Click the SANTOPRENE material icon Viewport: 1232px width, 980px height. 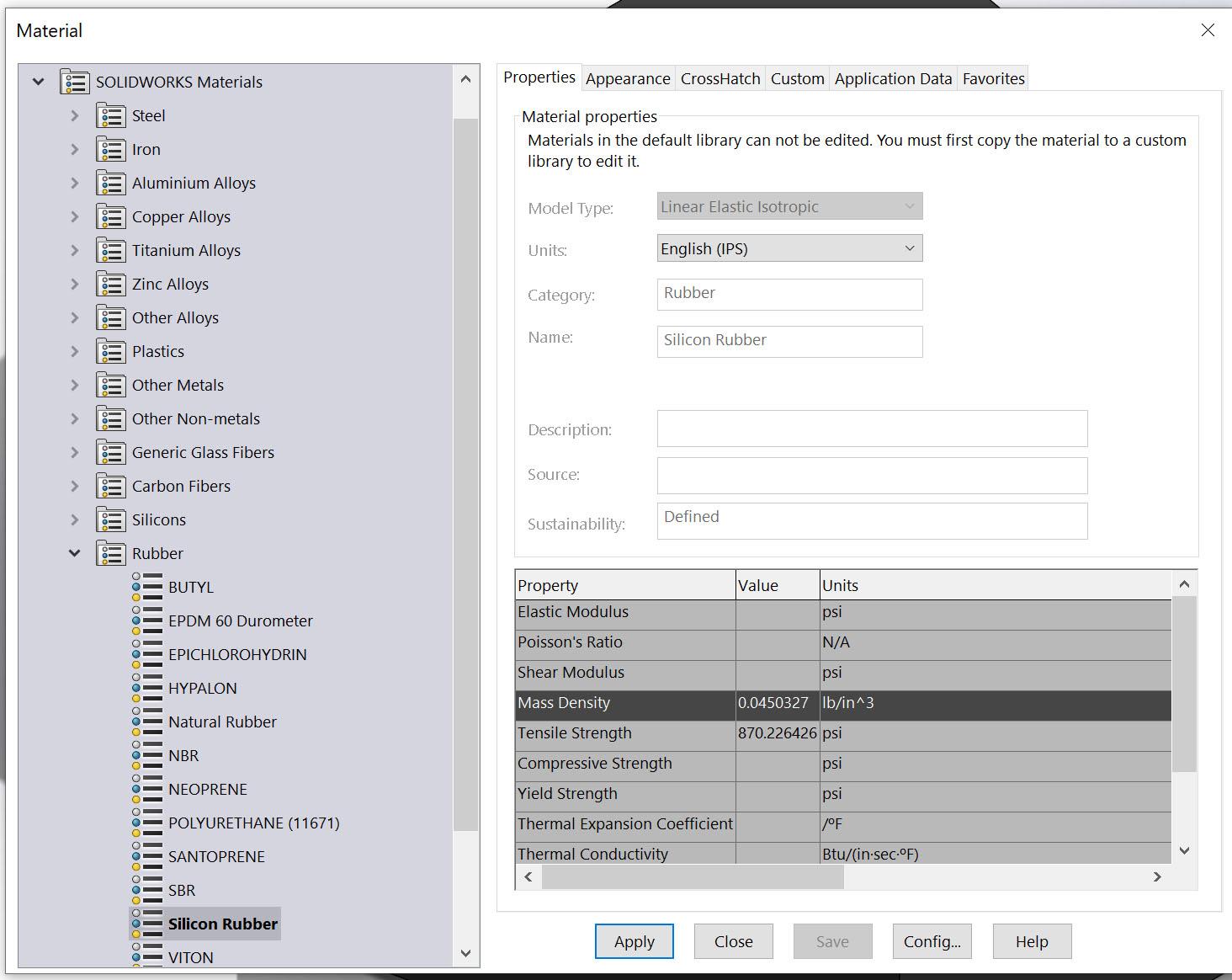tap(147, 856)
